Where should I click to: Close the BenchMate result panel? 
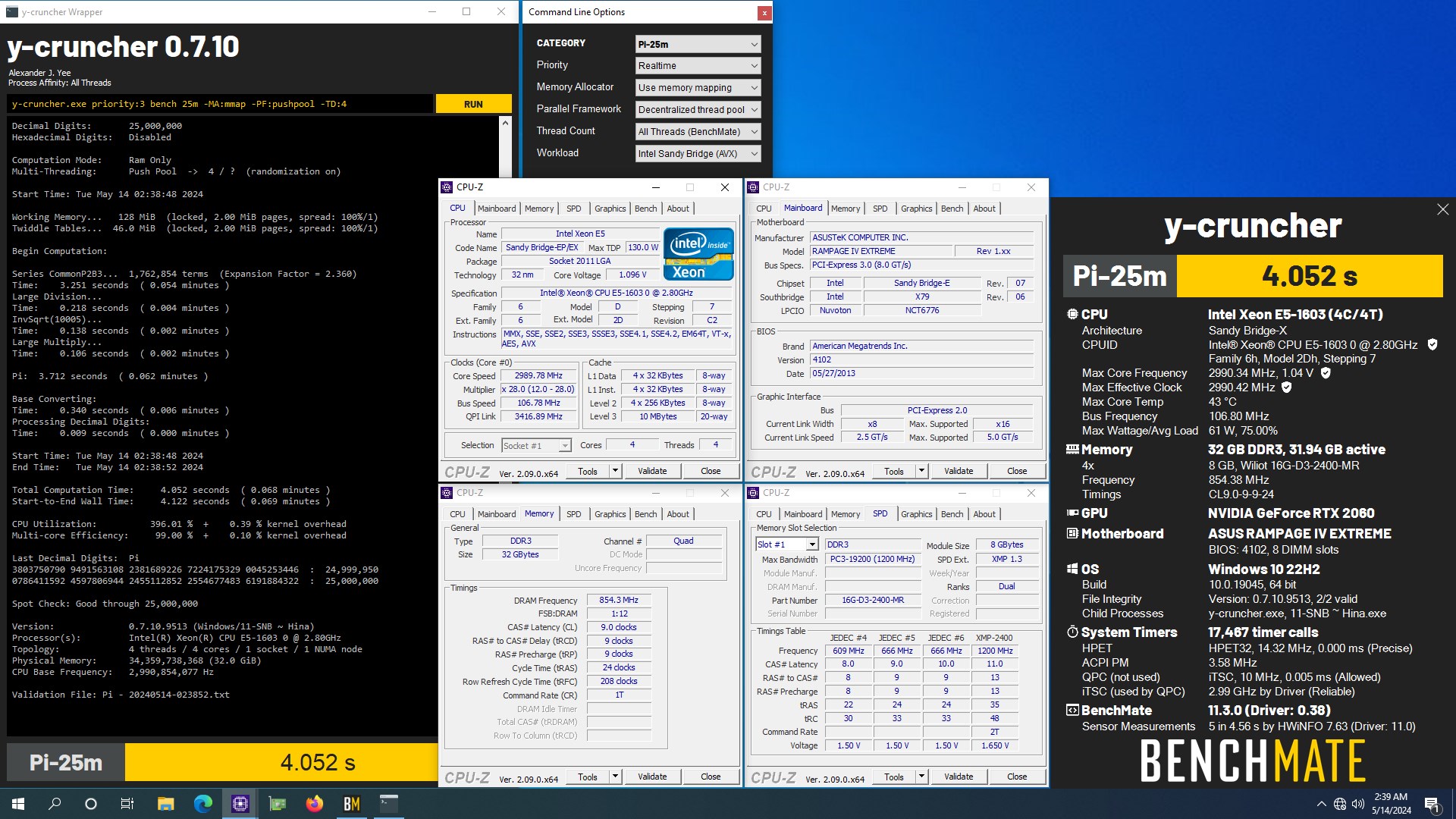pyautogui.click(x=1442, y=209)
